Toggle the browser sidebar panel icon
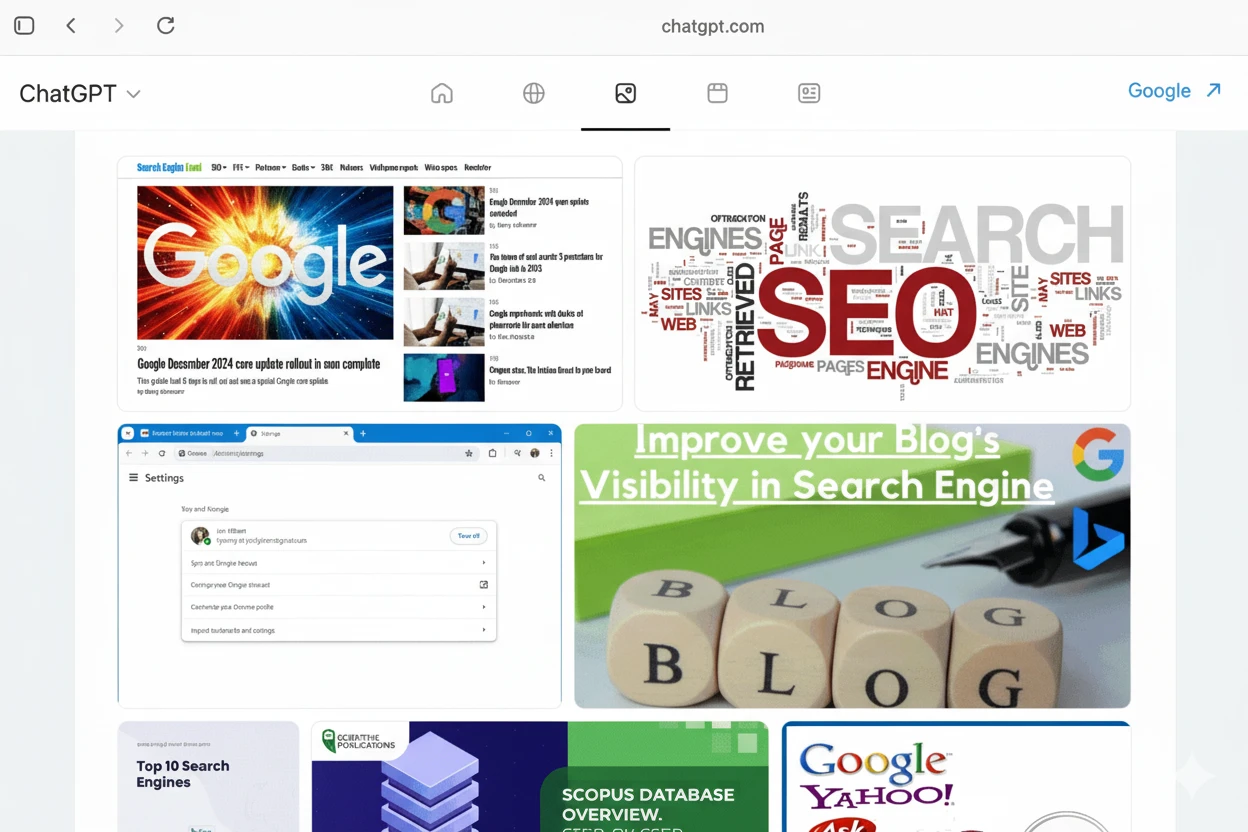 click(24, 26)
